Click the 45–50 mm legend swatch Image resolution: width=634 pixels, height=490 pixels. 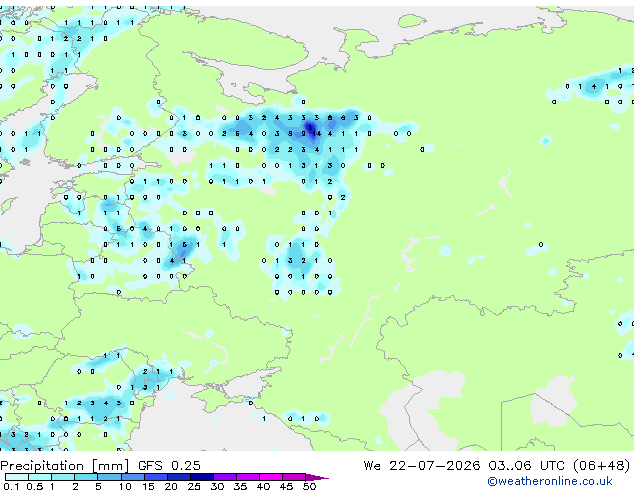294,477
